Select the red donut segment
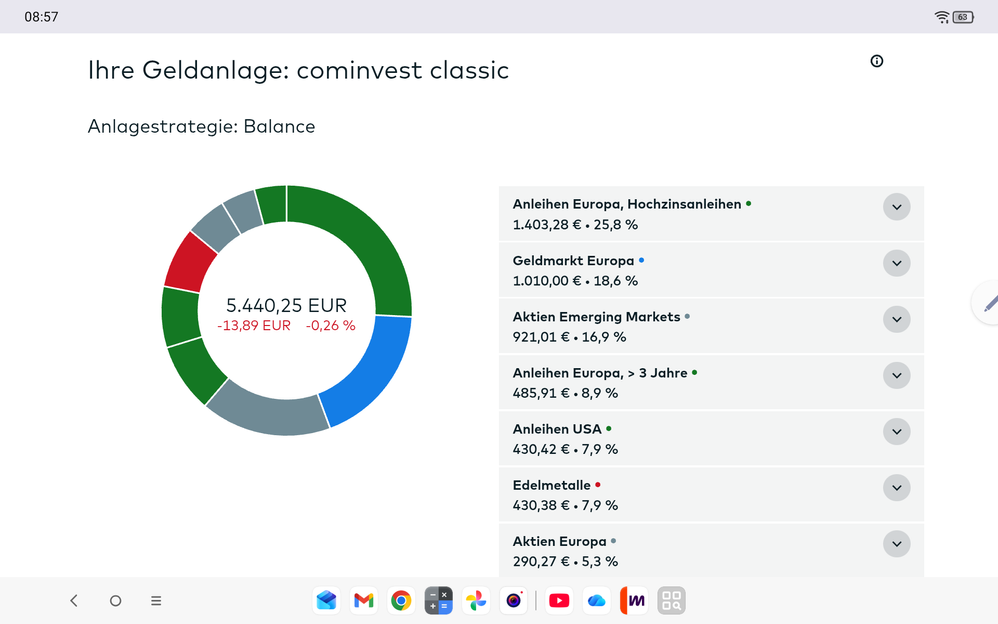The width and height of the screenshot is (998, 624). click(190, 263)
